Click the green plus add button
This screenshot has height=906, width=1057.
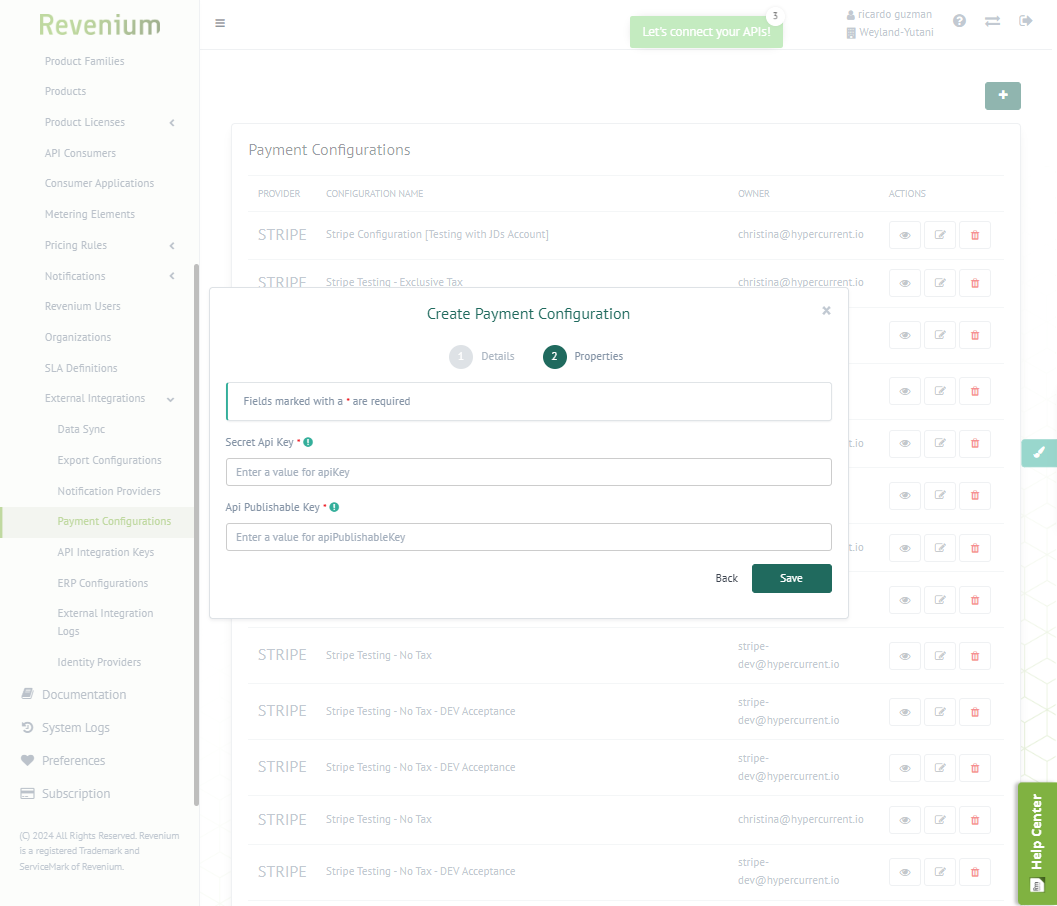tap(1002, 96)
